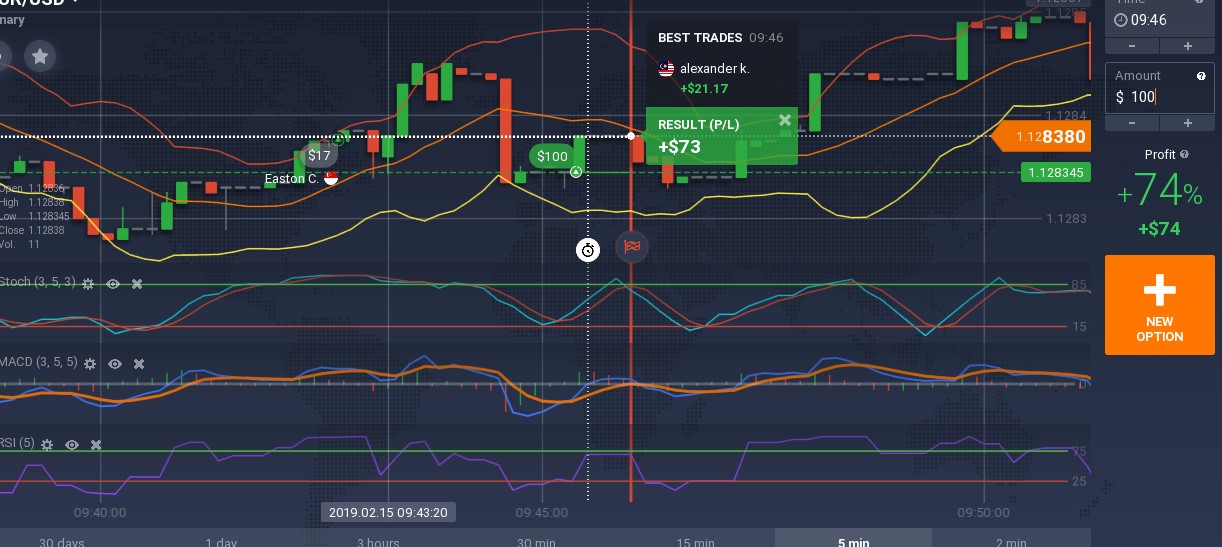Open the Amount help question mark

(1201, 76)
